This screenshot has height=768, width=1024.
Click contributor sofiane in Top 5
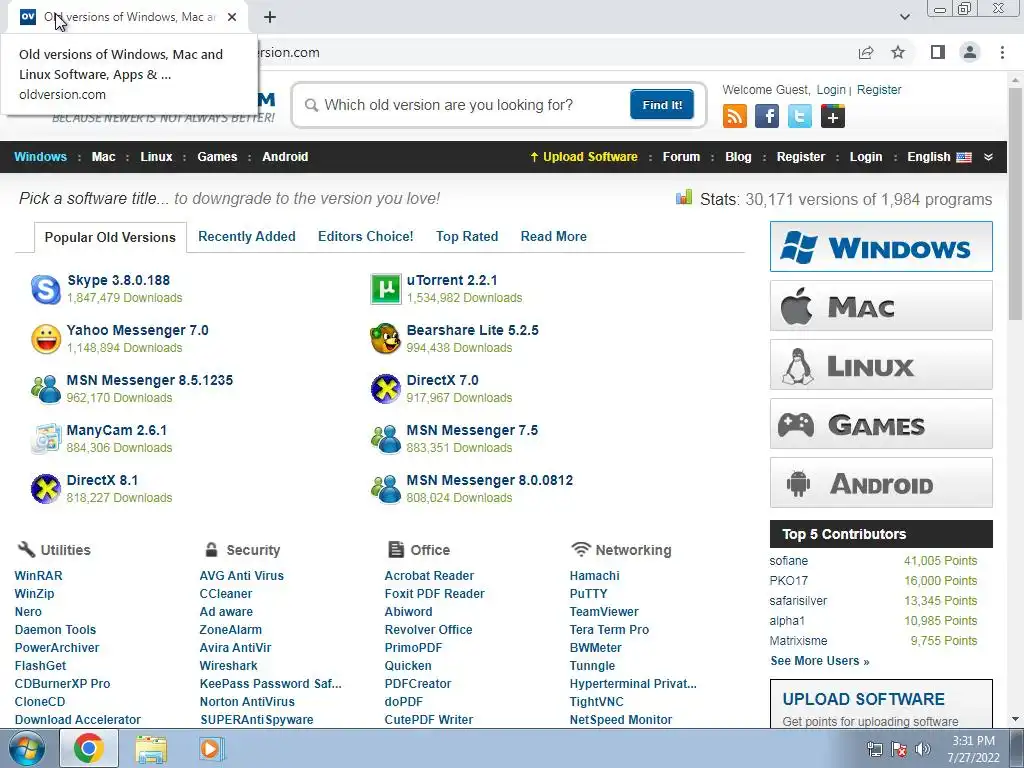[x=788, y=561]
